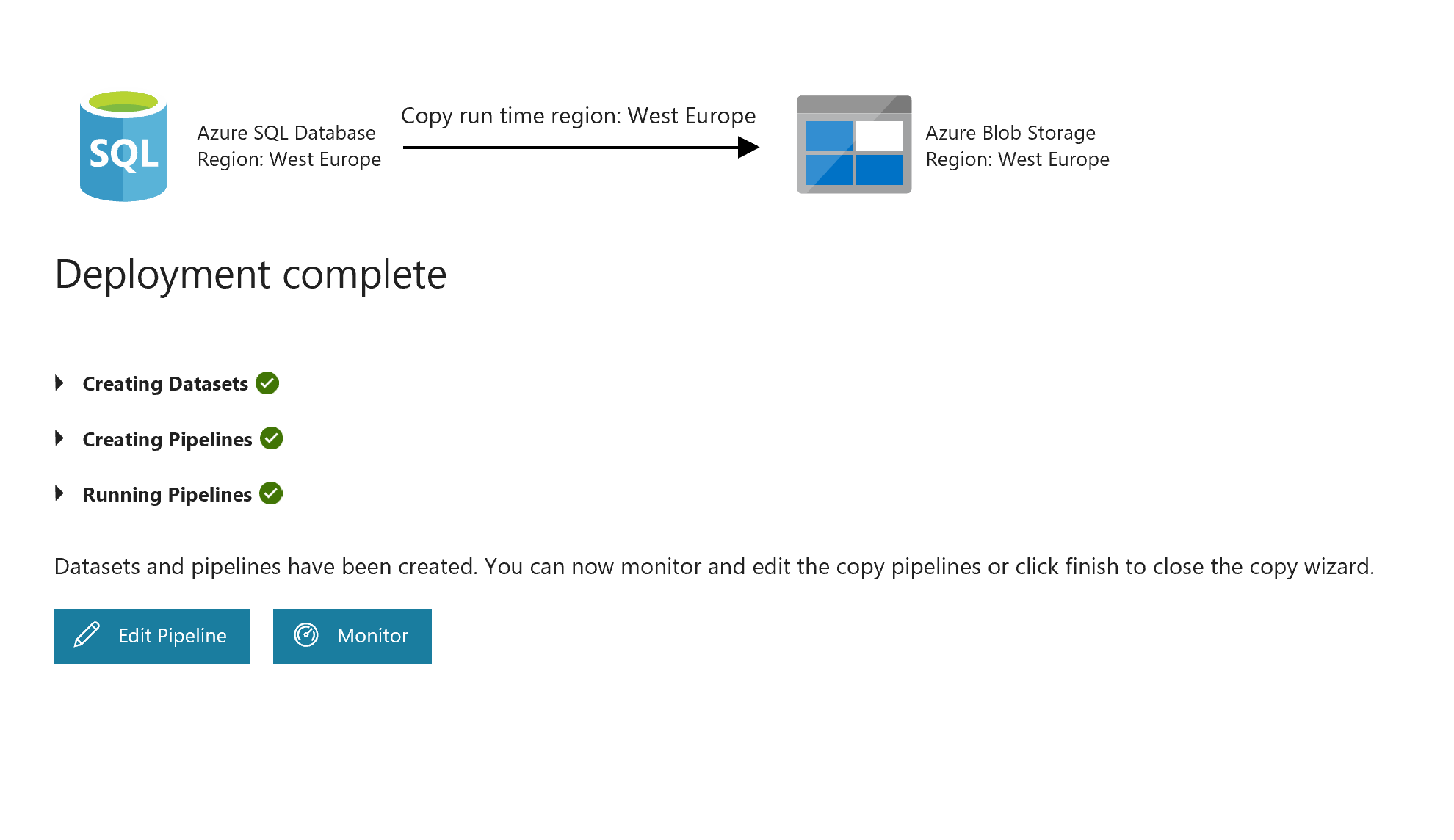Image resolution: width=1454 pixels, height=840 pixels.
Task: Click the 'Datasets and pipelines have been created' message
Action: pyautogui.click(x=715, y=567)
